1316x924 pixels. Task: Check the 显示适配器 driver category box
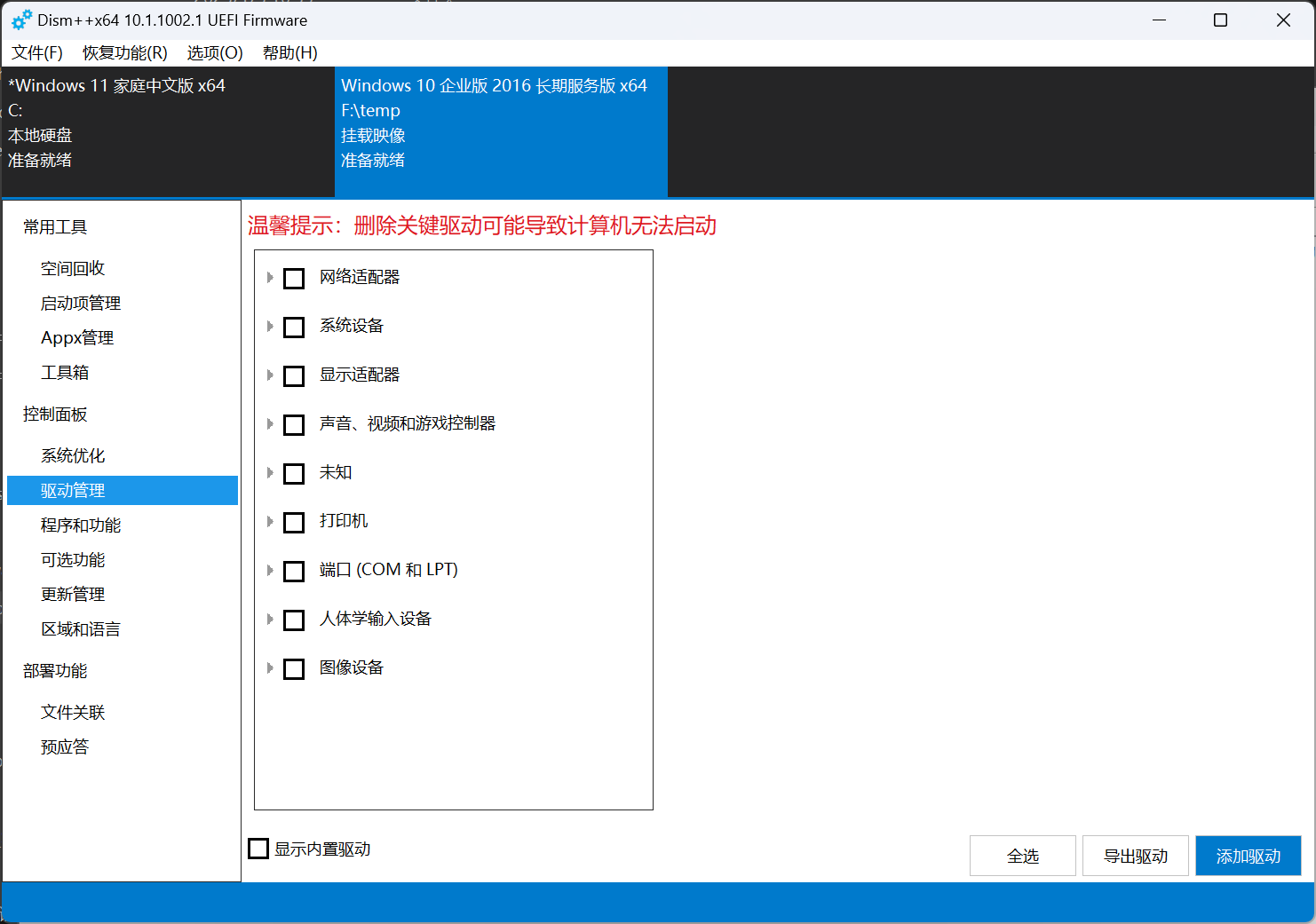click(x=294, y=375)
